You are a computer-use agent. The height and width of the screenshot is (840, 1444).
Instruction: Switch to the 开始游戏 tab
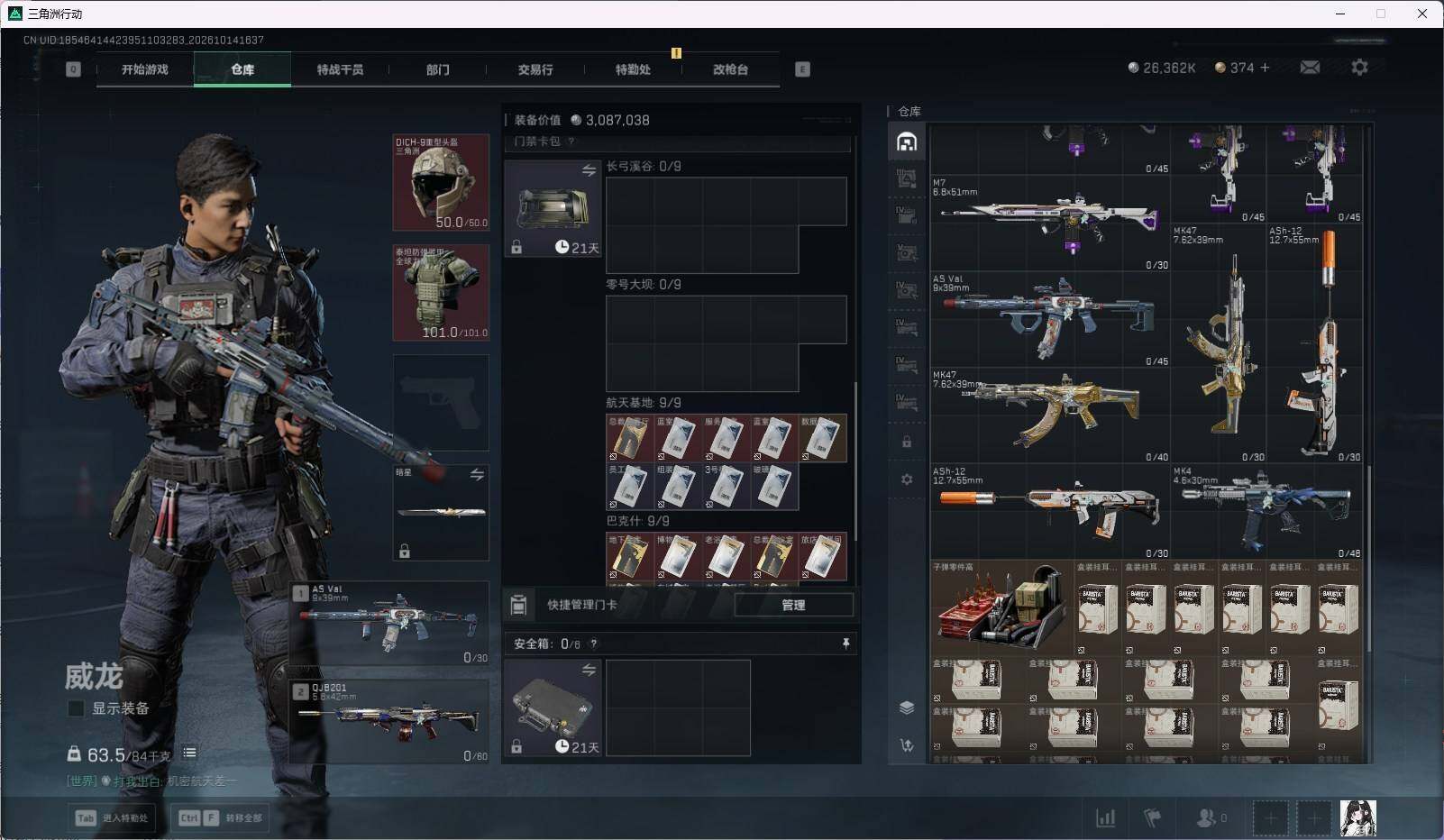click(145, 69)
